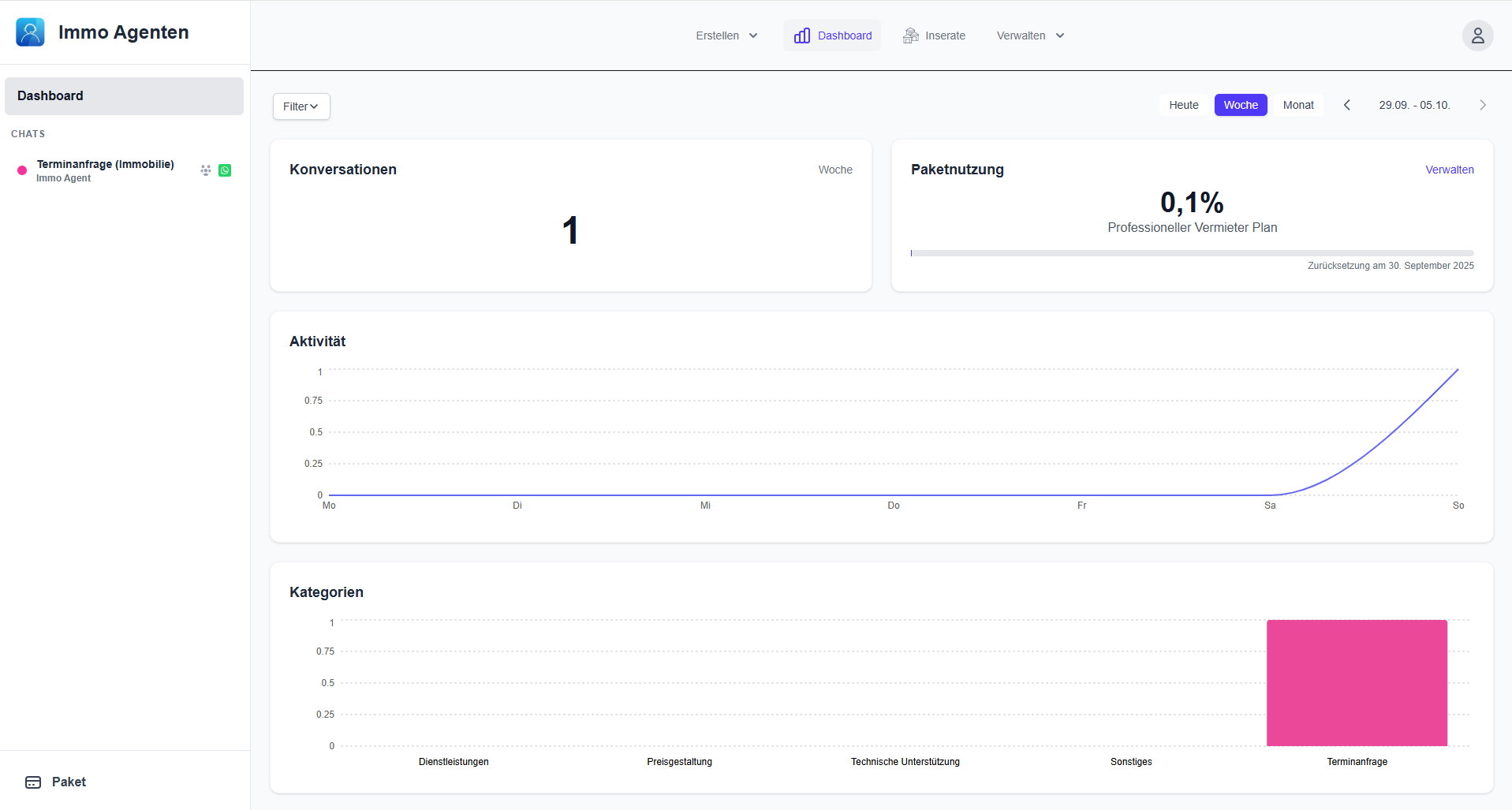
Task: Open the Filter dropdown
Action: (x=301, y=106)
